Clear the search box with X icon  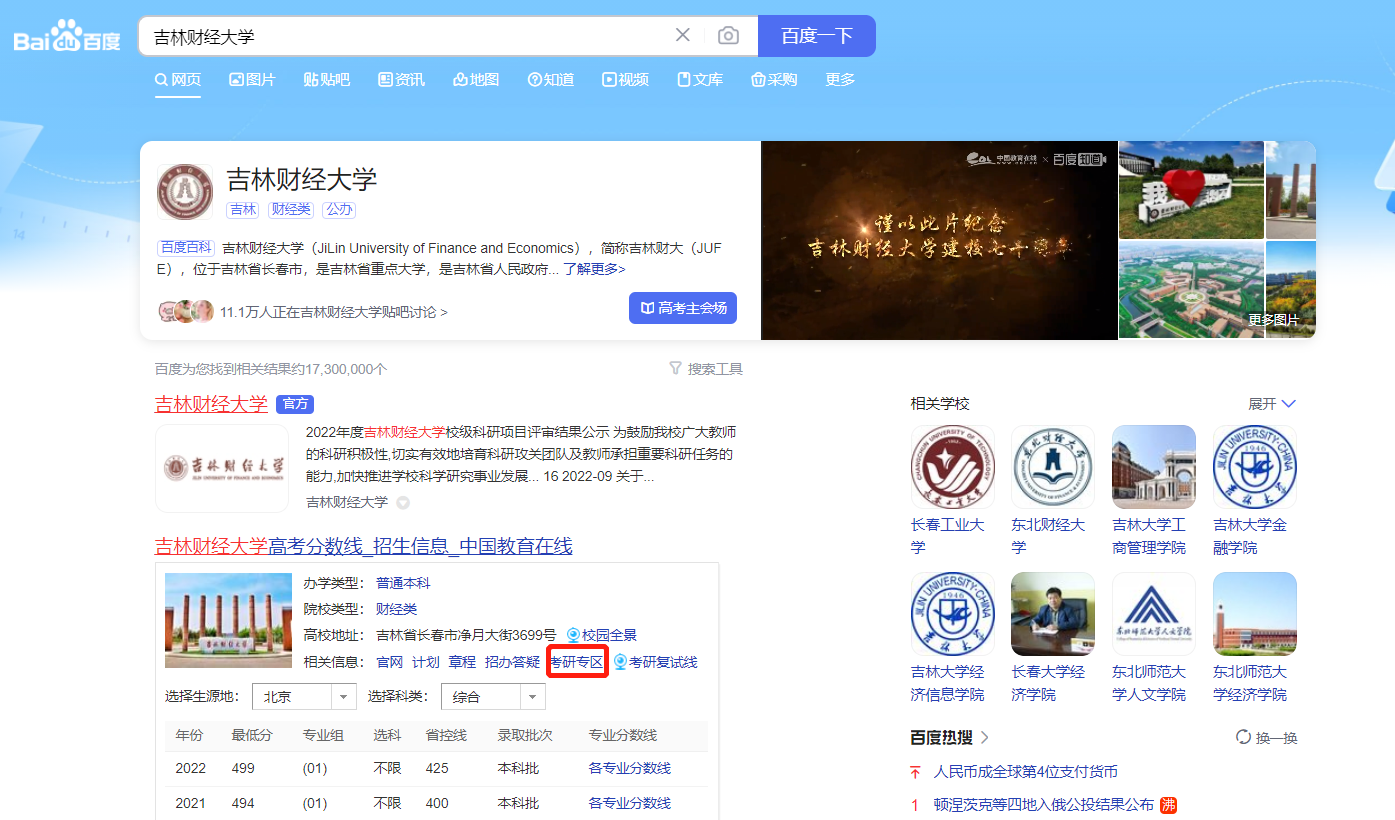(683, 35)
